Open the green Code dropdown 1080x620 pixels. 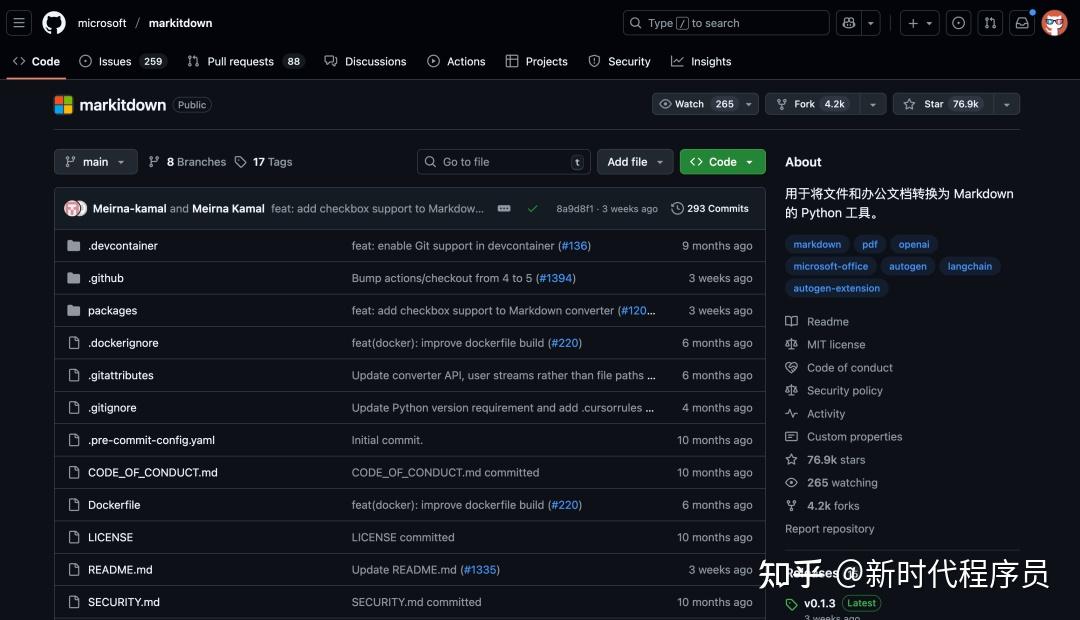[722, 161]
